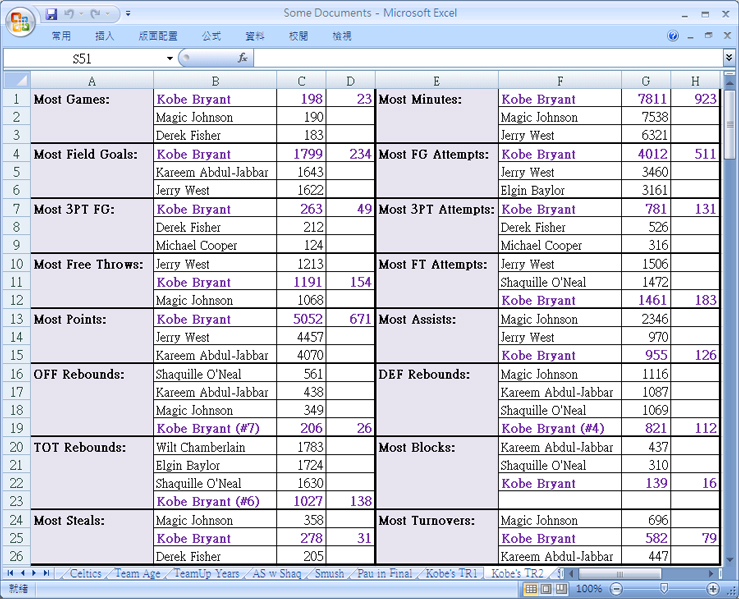The width and height of the screenshot is (739, 599).
Task: Click the insert function fx icon
Action: click(x=243, y=58)
